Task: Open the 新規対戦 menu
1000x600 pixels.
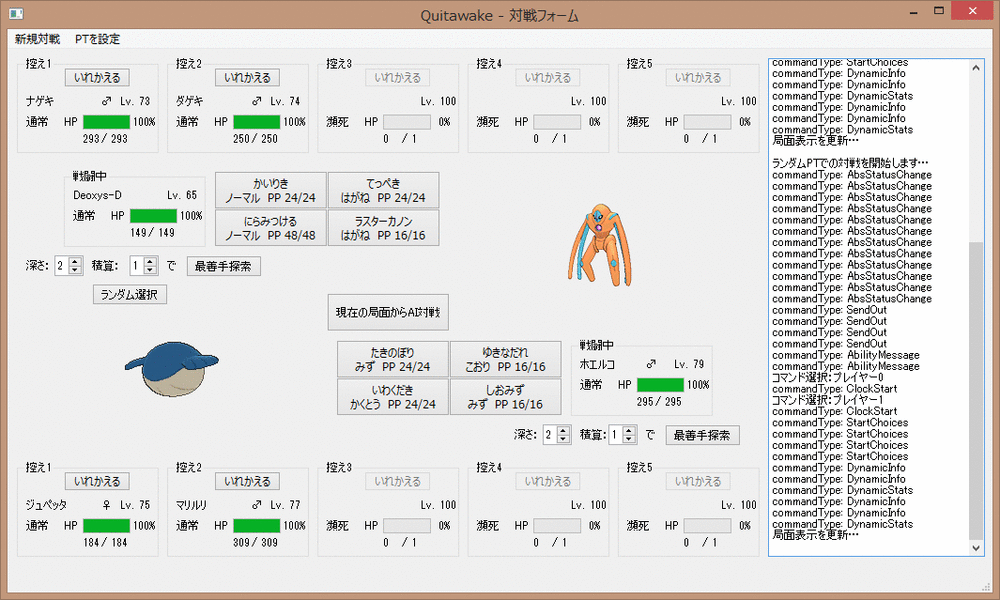Action: click(x=37, y=39)
